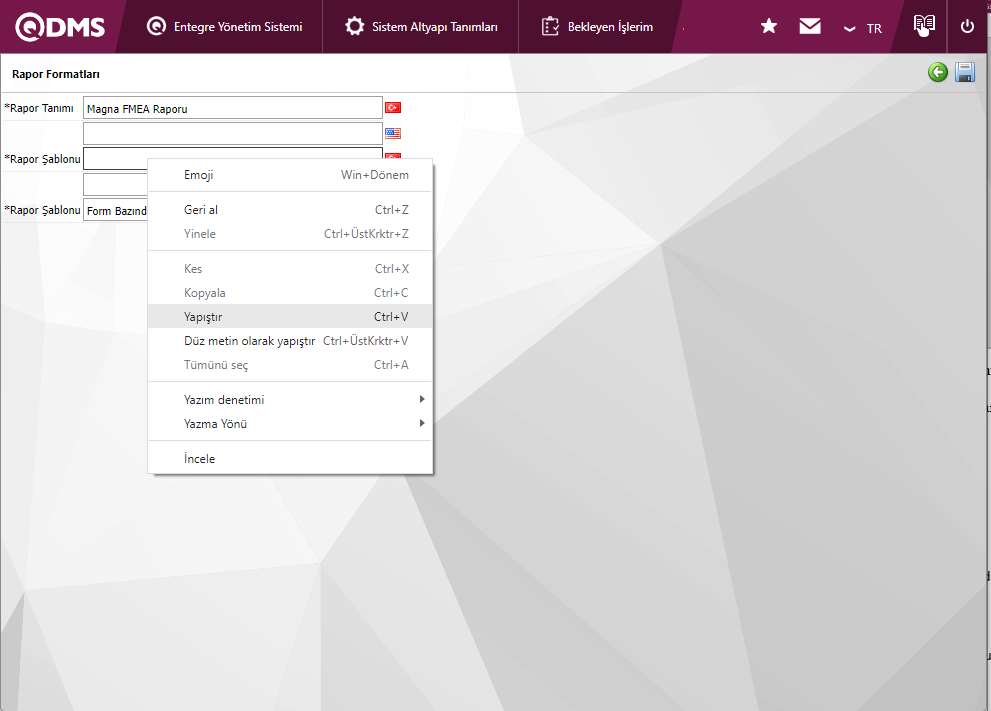Viewport: 991px width, 711px height.
Task: Click the Rapor Formatları title
Action: coord(56,74)
